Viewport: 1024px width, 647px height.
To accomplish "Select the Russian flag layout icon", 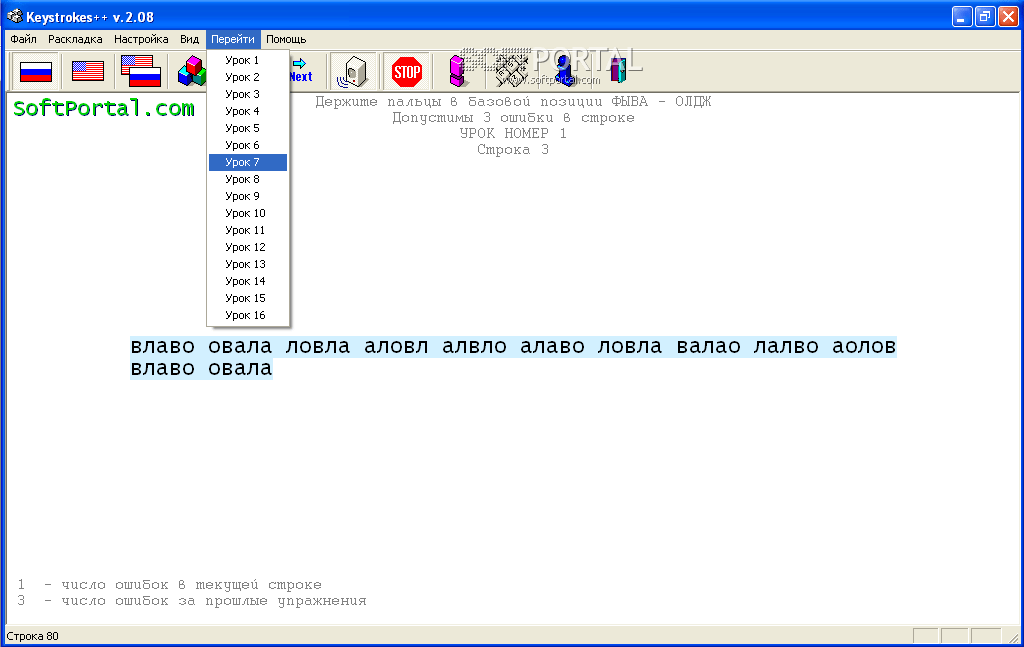I will click(x=36, y=71).
